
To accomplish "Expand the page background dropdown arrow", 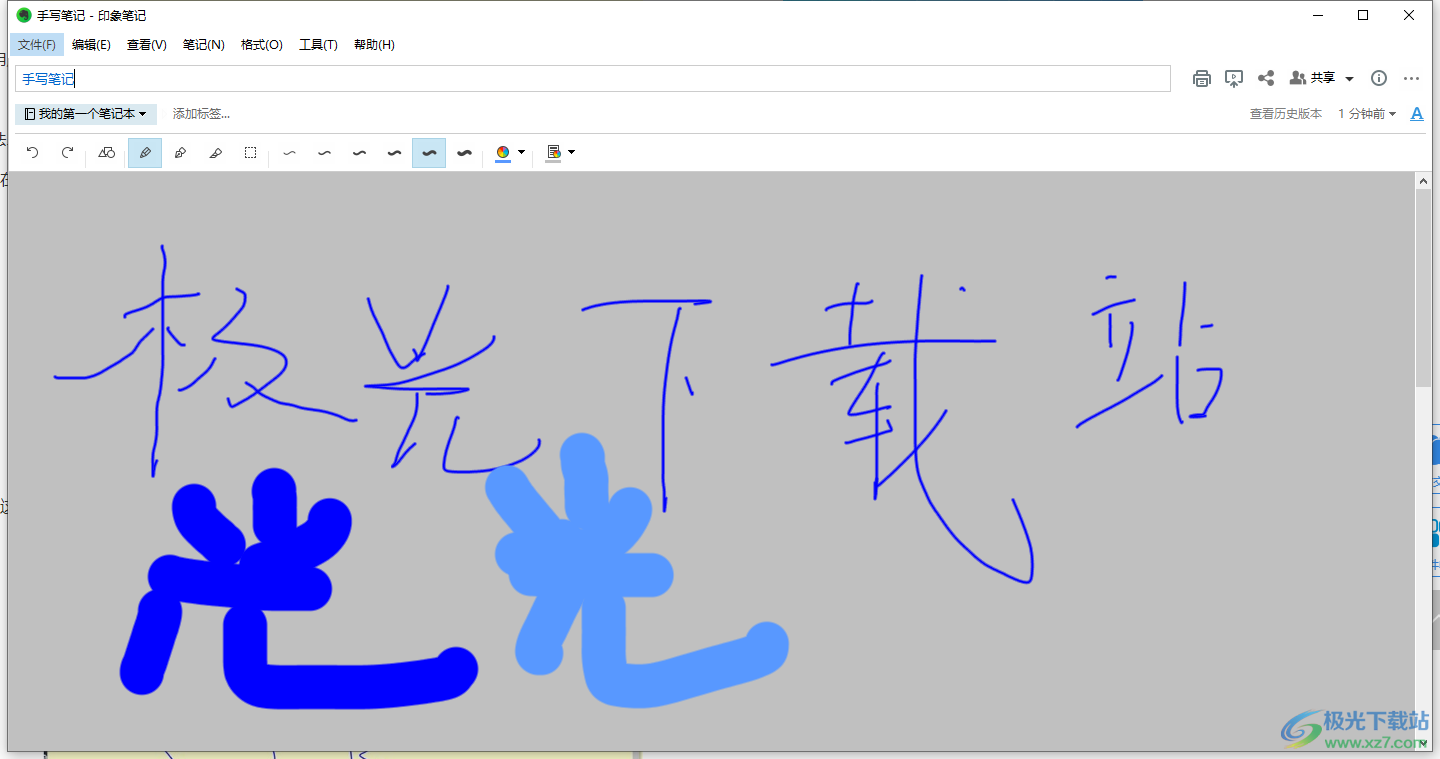I will [571, 153].
